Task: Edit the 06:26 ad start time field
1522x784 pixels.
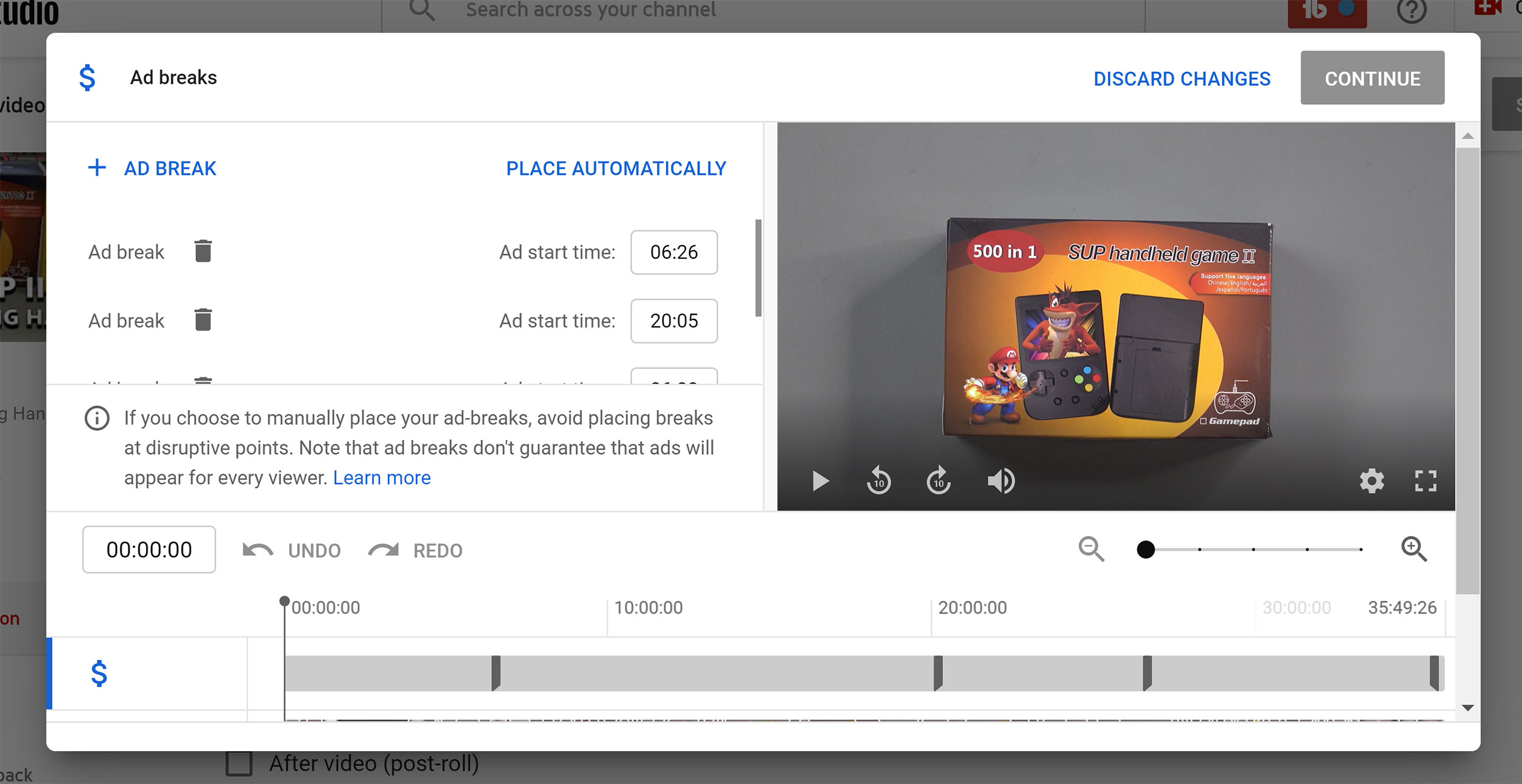Action: [x=674, y=252]
